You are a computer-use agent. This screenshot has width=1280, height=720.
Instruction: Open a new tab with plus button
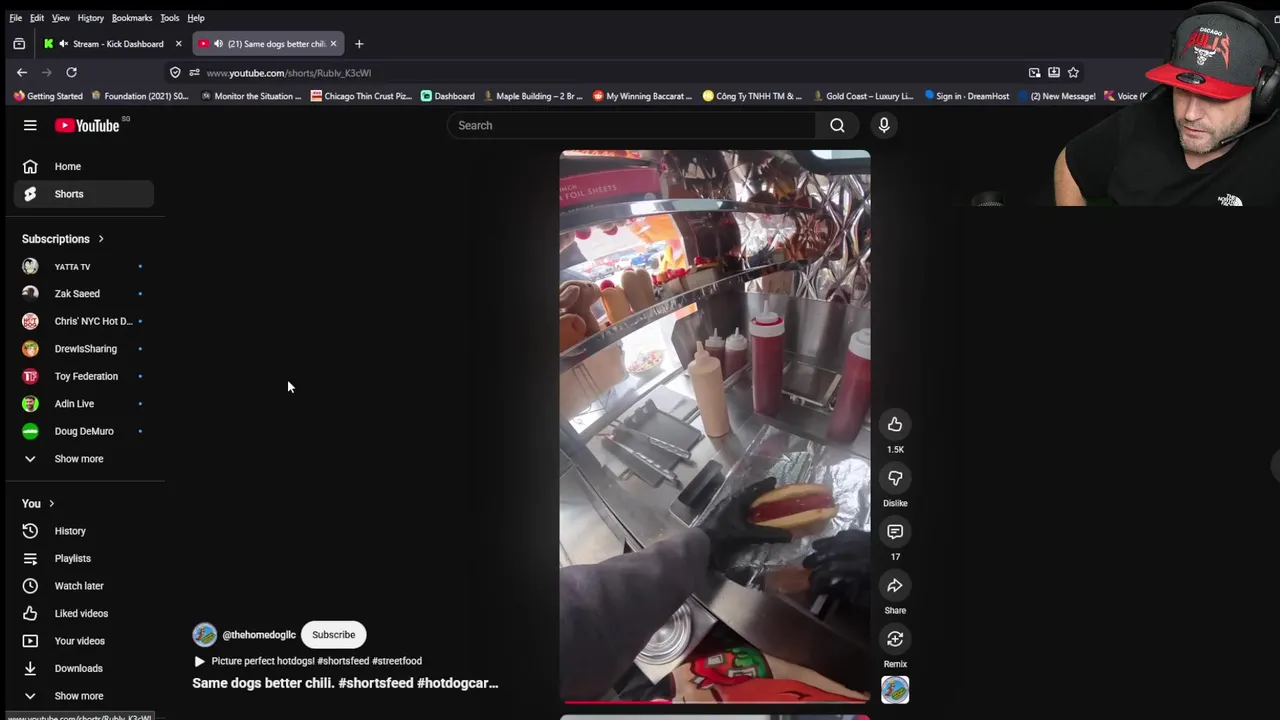[359, 44]
